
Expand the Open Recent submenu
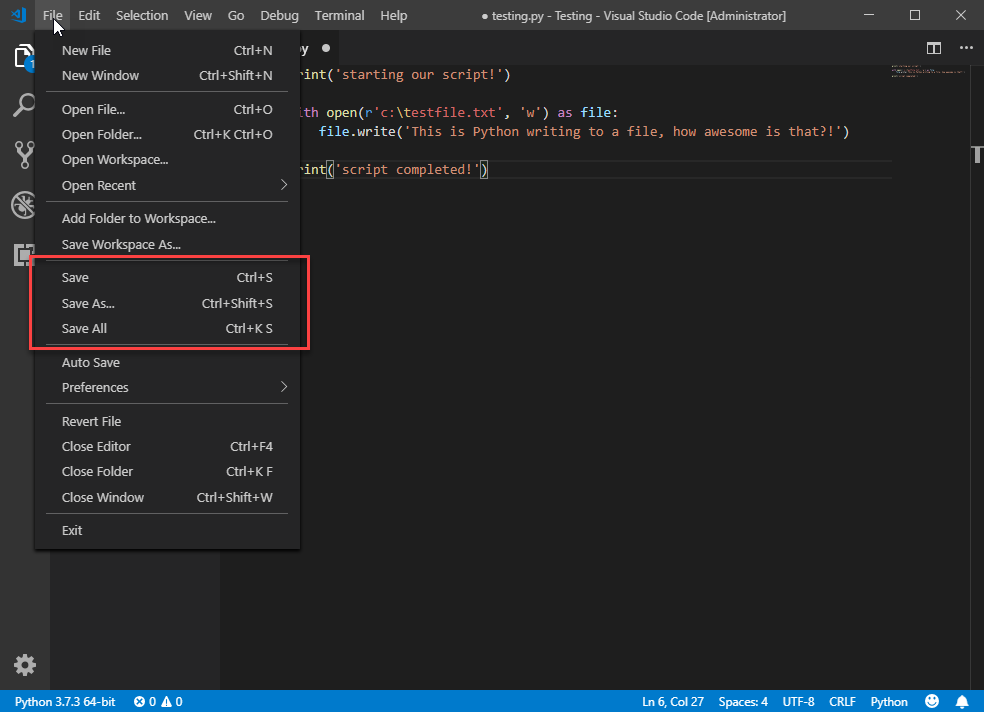(x=167, y=186)
